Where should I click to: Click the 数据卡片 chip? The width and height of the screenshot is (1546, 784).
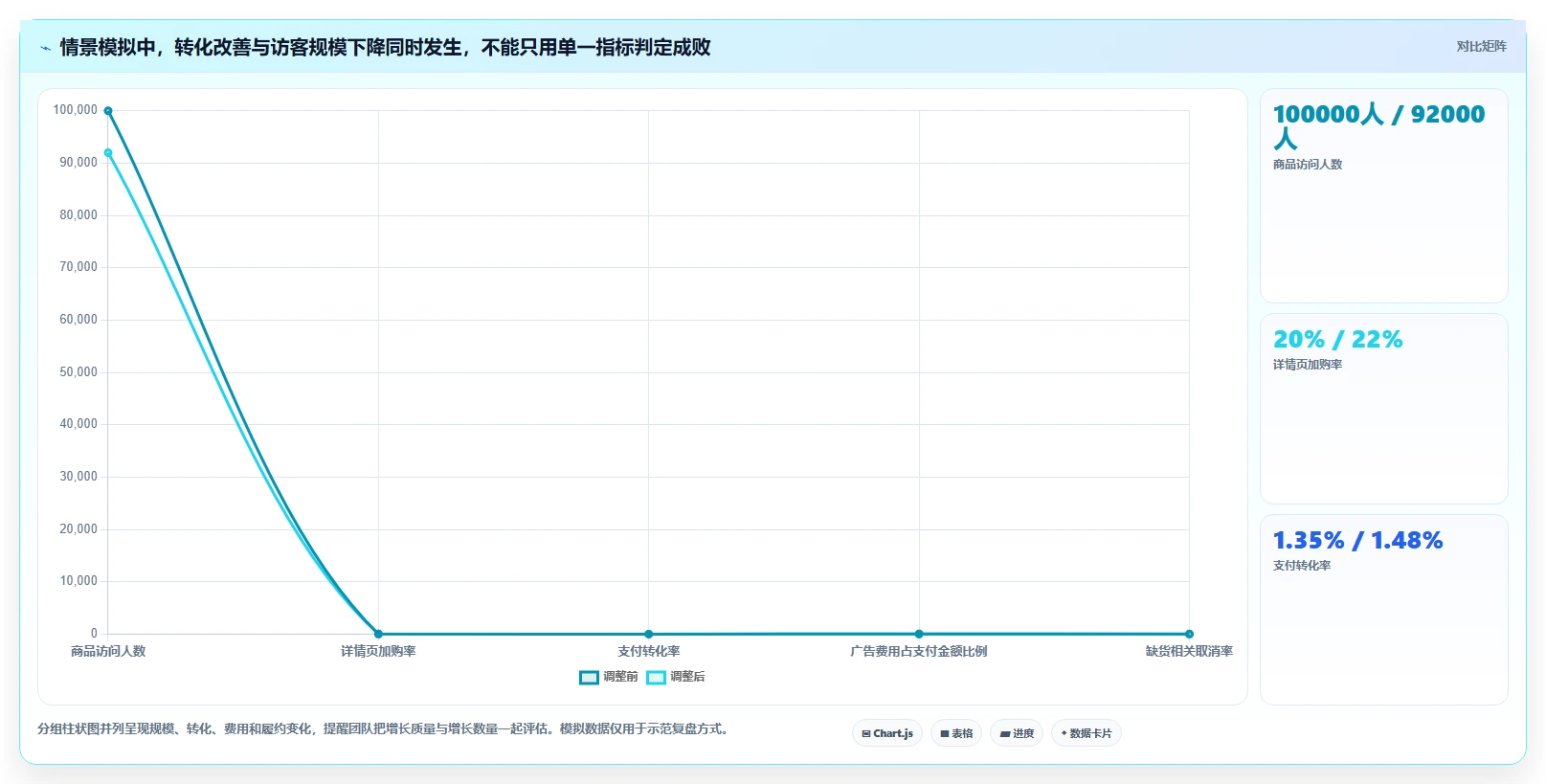tap(1087, 733)
